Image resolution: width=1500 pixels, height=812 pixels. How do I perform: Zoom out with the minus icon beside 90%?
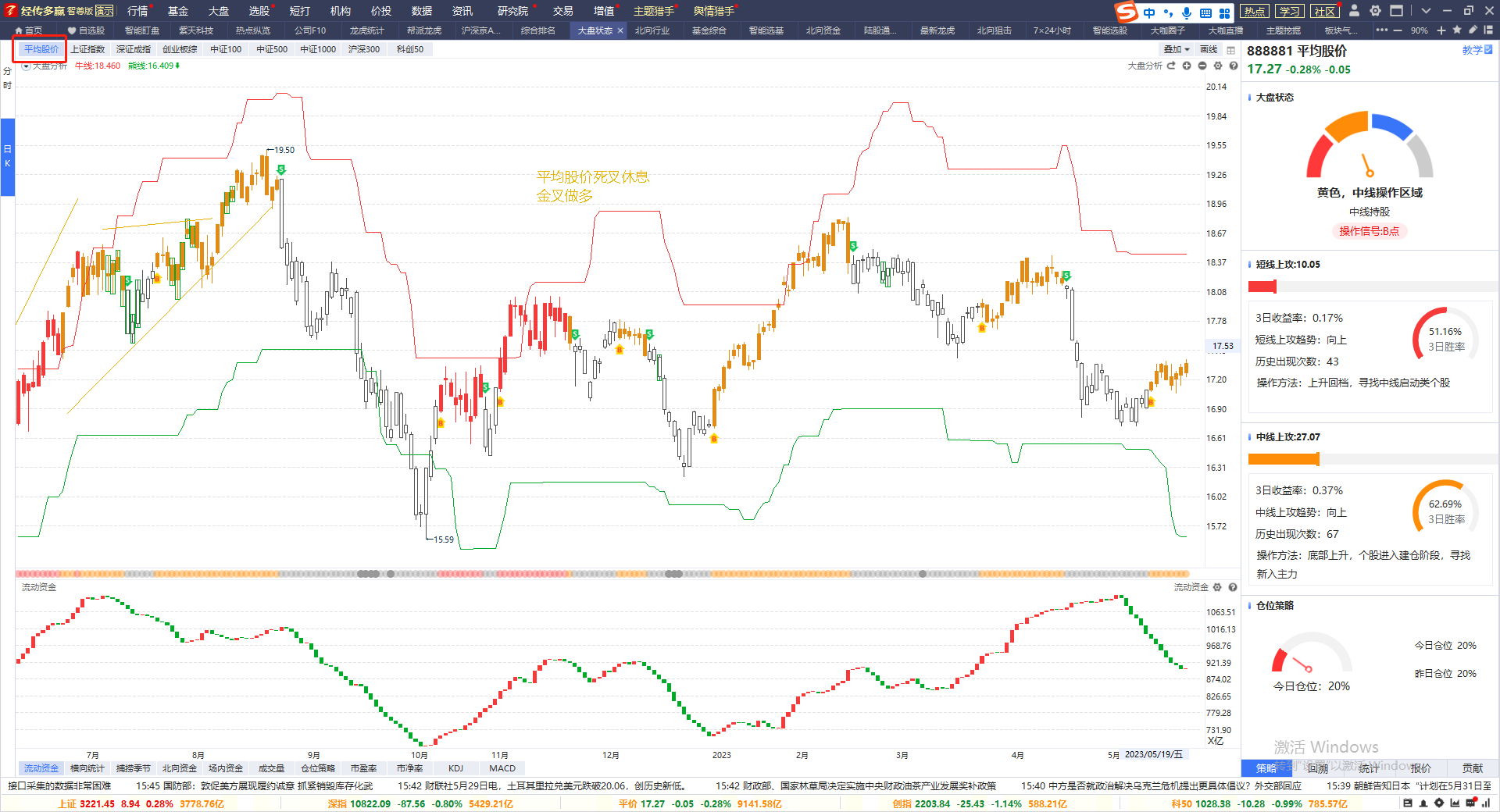click(x=1397, y=30)
